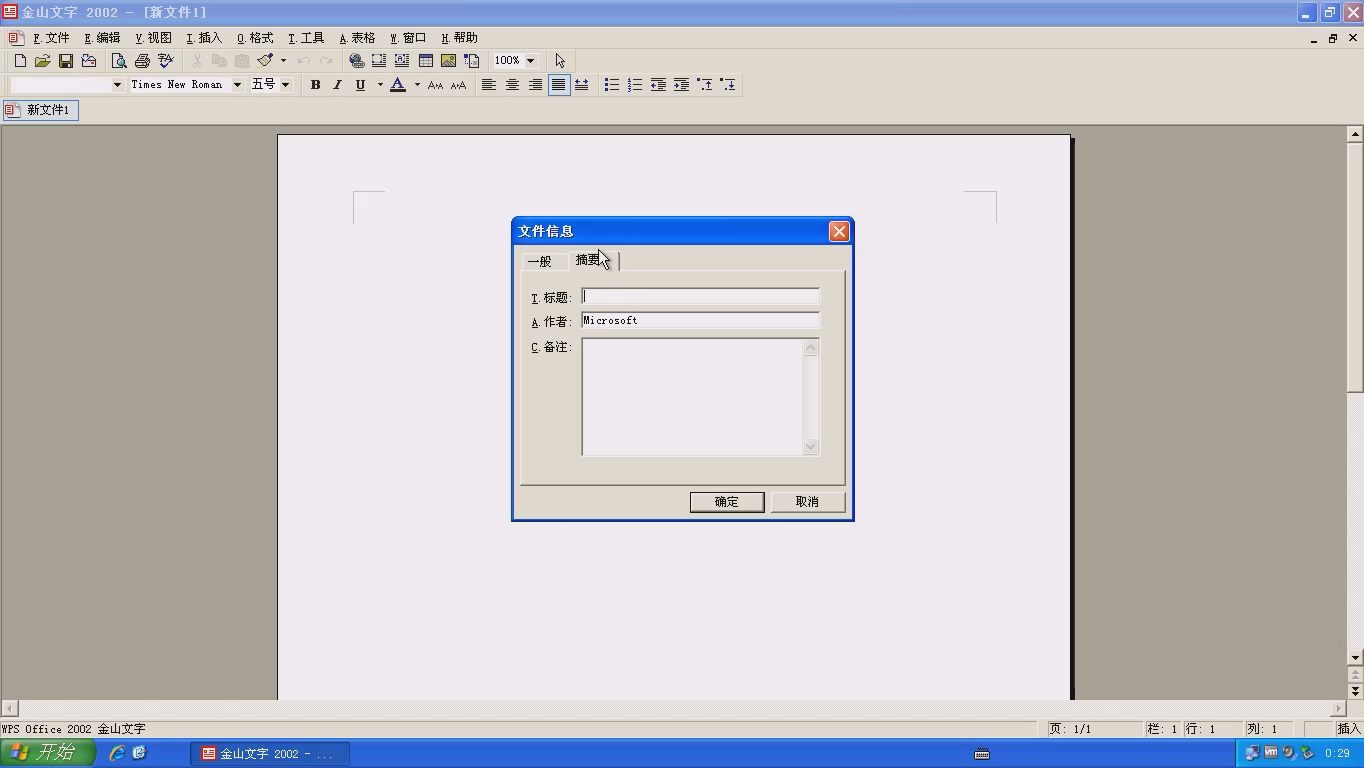This screenshot has height=768, width=1364.
Task: Cancel the dialog with 取消
Action: 807,502
